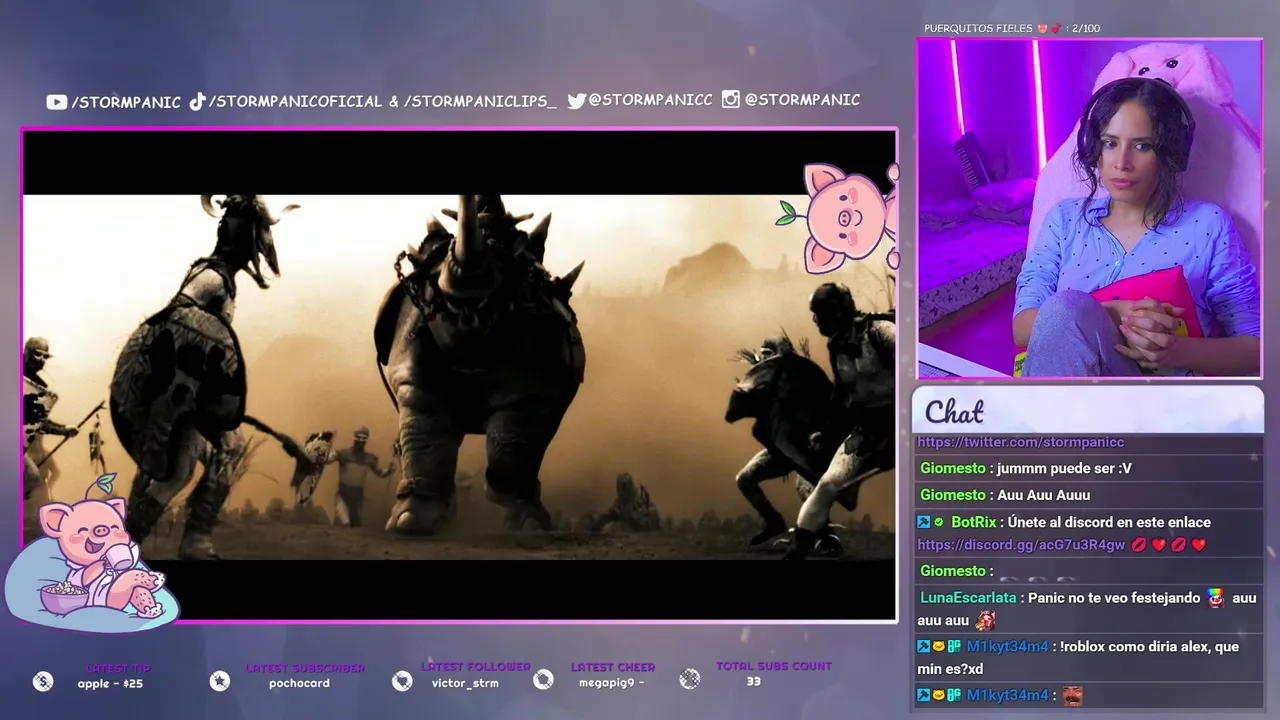The image size is (1280, 720).
Task: Click BotRix's moderator sword badge
Action: click(924, 522)
